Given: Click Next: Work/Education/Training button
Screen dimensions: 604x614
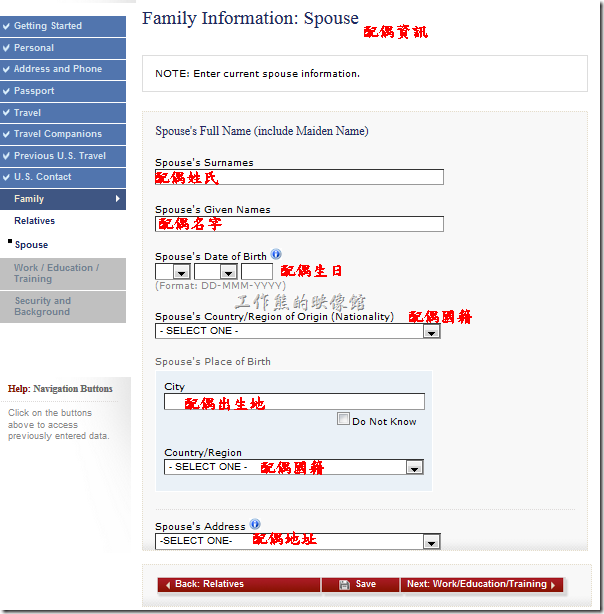Looking at the screenshot, I should coord(482,585).
